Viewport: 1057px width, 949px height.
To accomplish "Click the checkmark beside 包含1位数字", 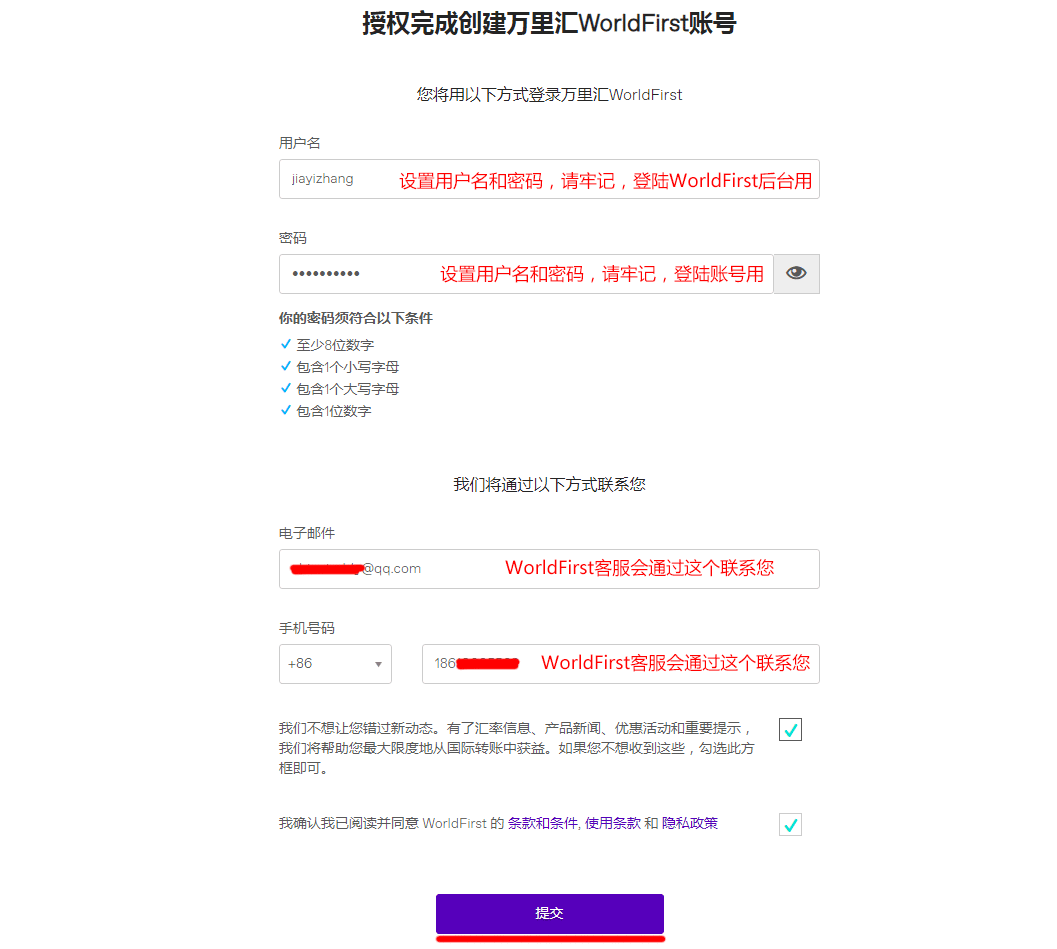I will tap(286, 410).
